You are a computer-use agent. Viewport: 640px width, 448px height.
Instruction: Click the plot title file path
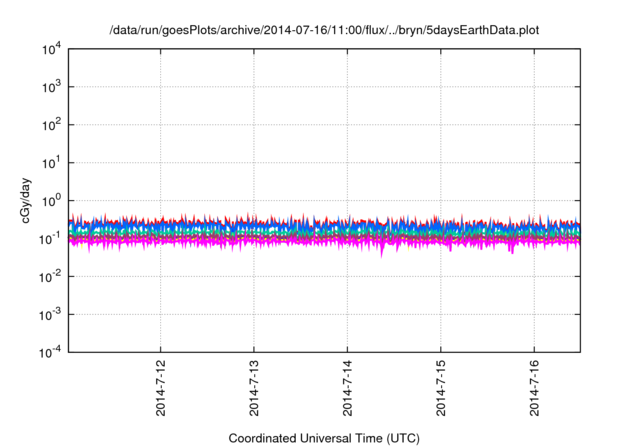pyautogui.click(x=324, y=30)
